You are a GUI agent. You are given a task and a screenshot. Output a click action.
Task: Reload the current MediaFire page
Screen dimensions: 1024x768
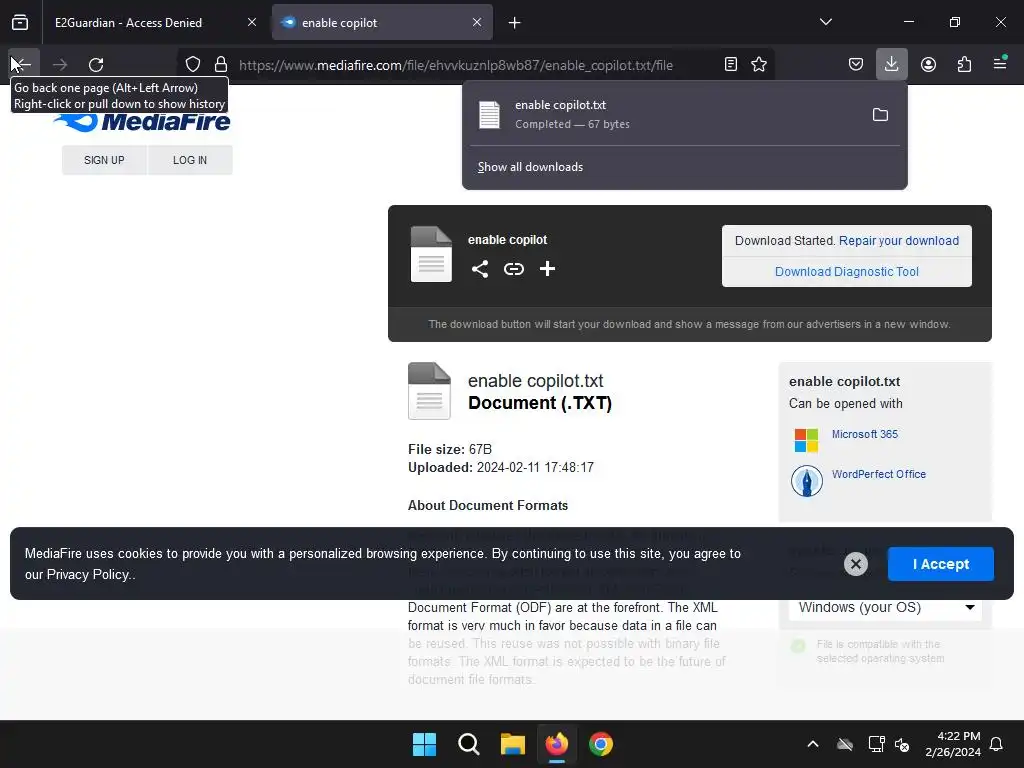(96, 64)
